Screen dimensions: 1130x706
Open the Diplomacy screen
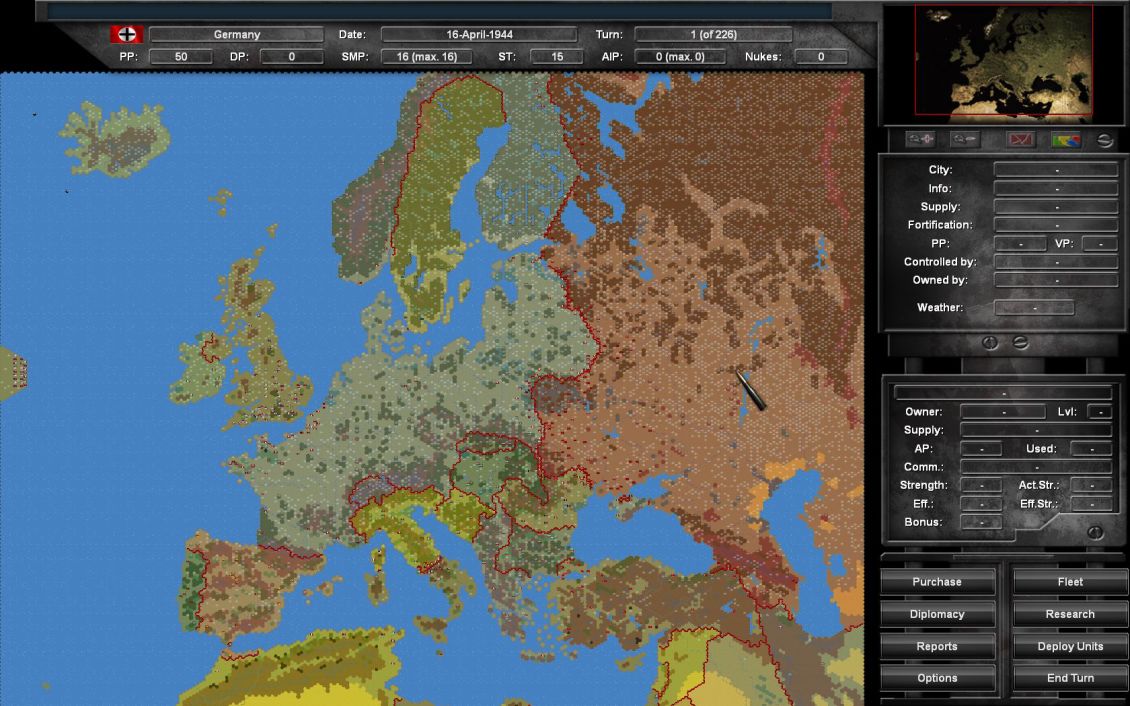point(937,614)
